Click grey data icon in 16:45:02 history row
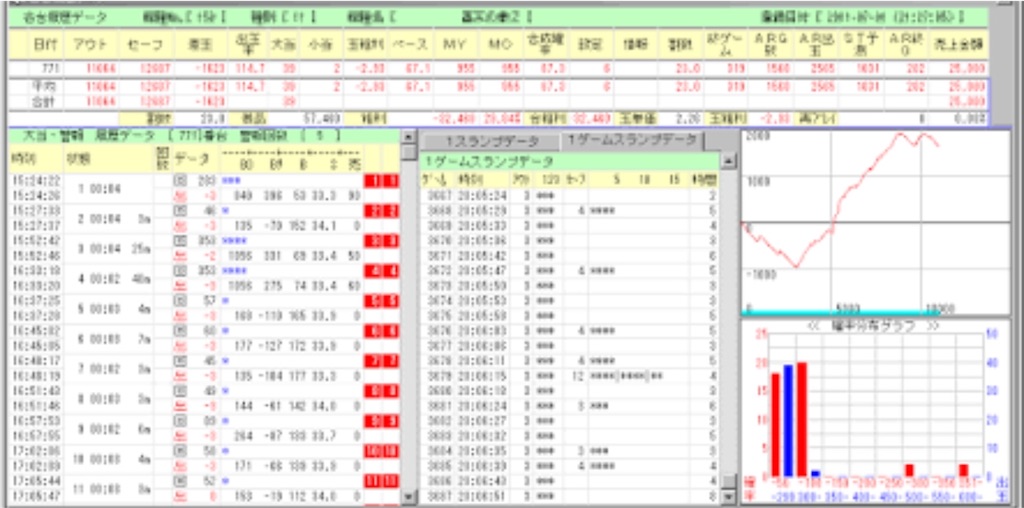This screenshot has height=508, width=1024. 178,330
